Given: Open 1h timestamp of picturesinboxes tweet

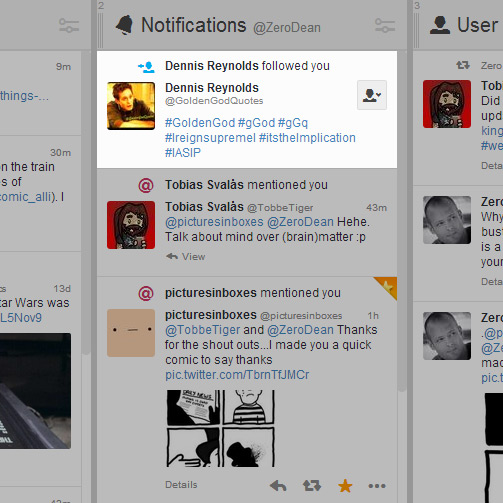Looking at the screenshot, I should click(373, 316).
